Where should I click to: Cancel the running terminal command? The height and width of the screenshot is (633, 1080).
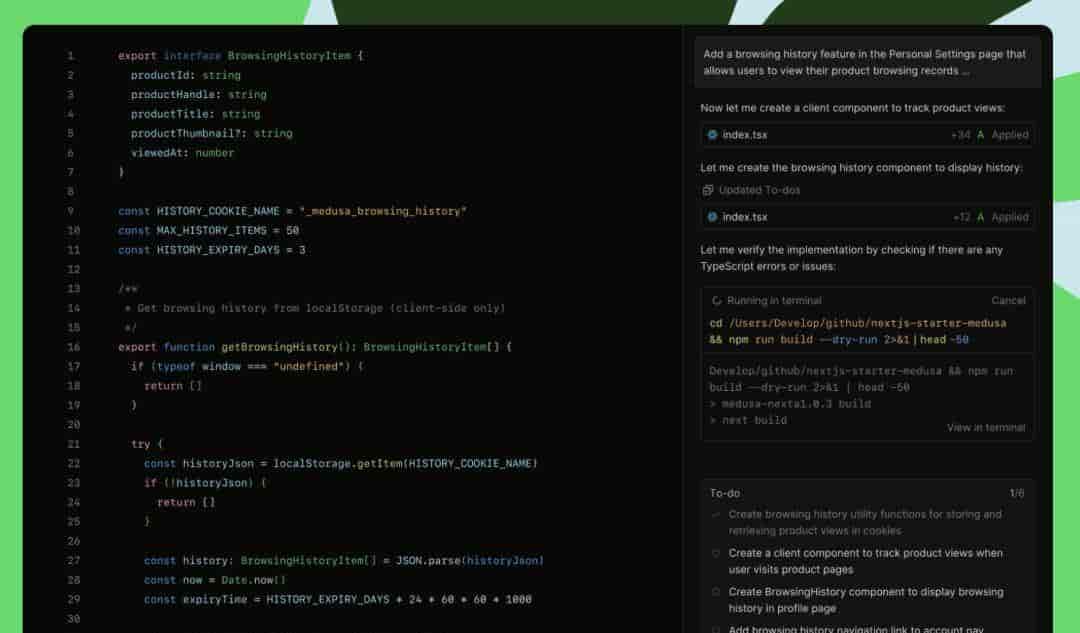pyautogui.click(x=1008, y=300)
